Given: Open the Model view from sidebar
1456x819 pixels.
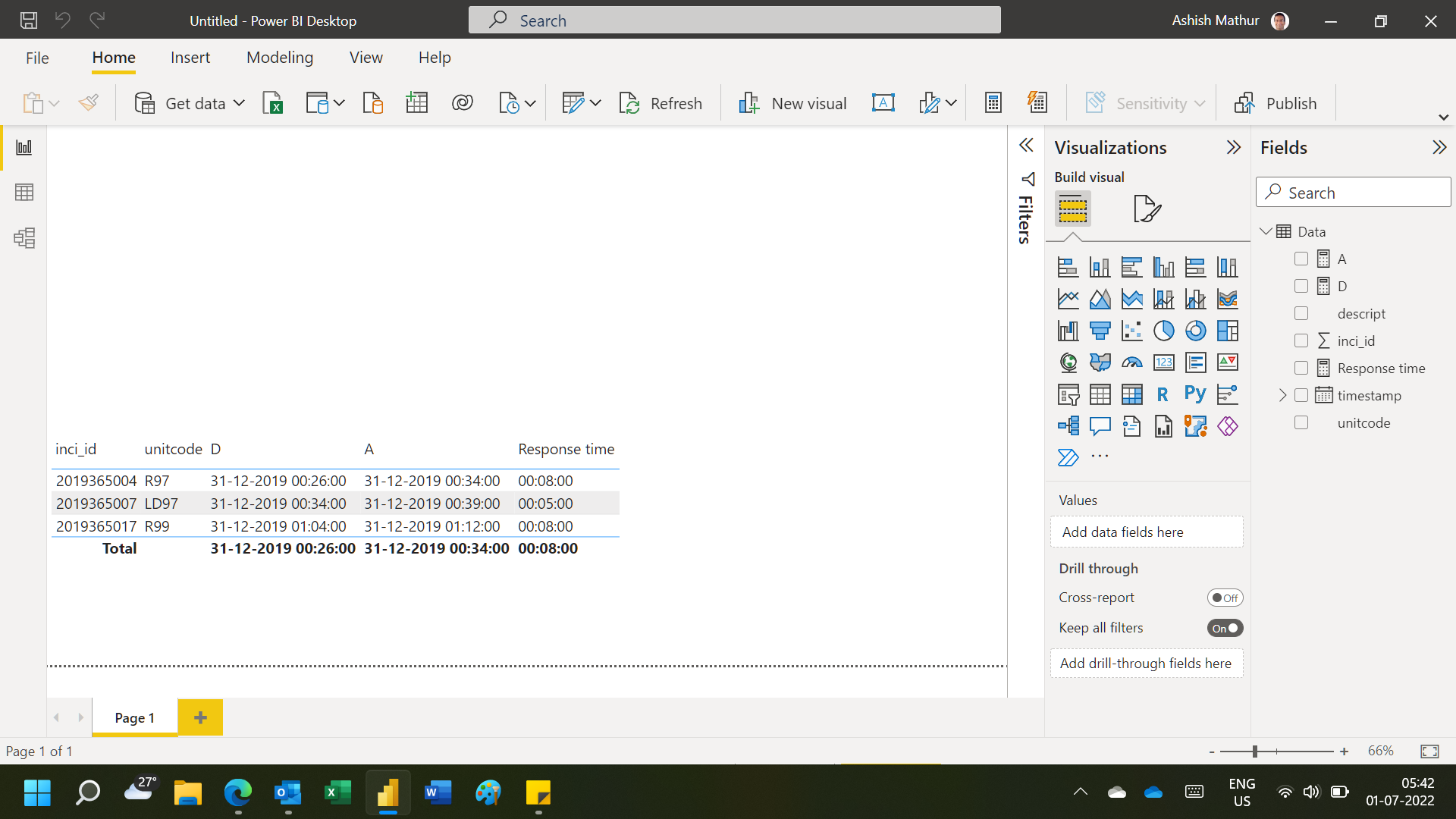Looking at the screenshot, I should click(24, 238).
